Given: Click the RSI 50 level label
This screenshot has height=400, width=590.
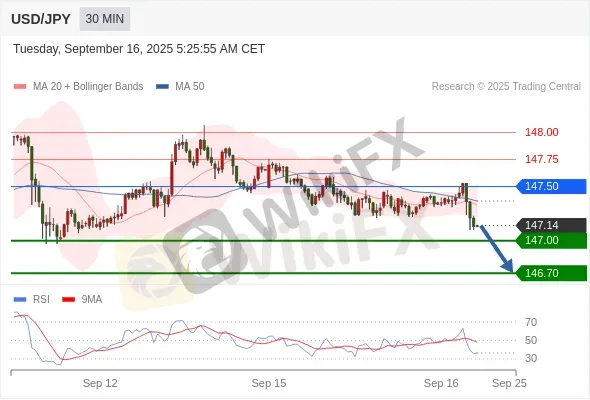Looking at the screenshot, I should pos(531,340).
